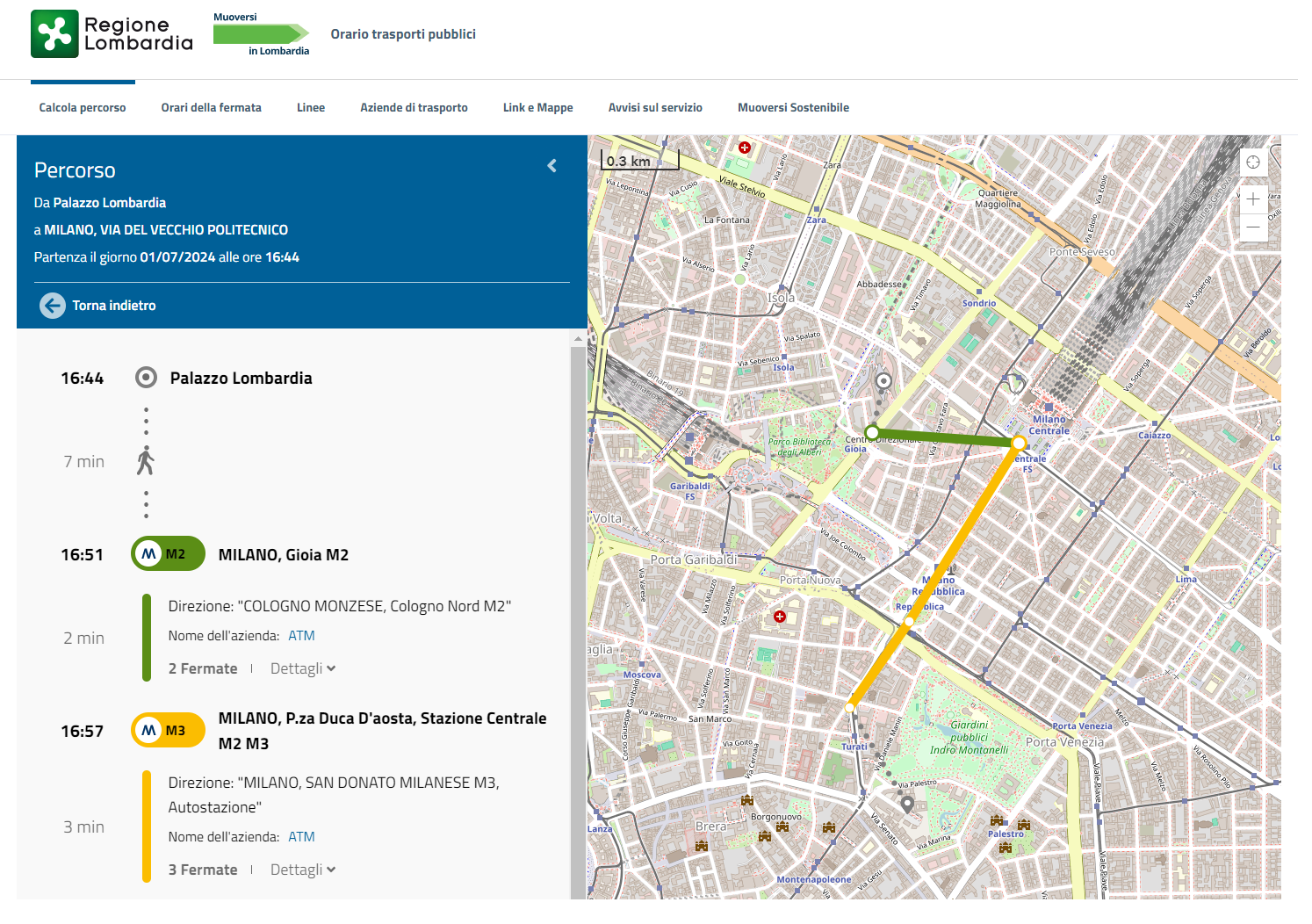Click the ATM link under the M3 leg
Image resolution: width=1312 pixels, height=924 pixels.
301,837
